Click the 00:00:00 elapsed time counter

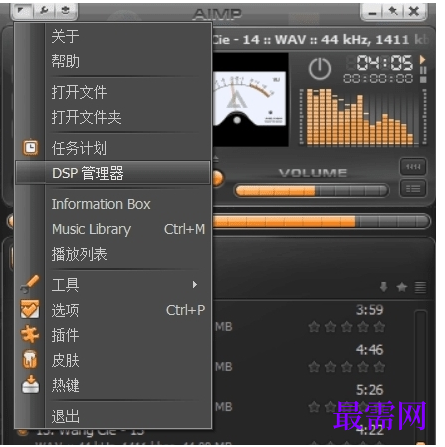(378, 79)
